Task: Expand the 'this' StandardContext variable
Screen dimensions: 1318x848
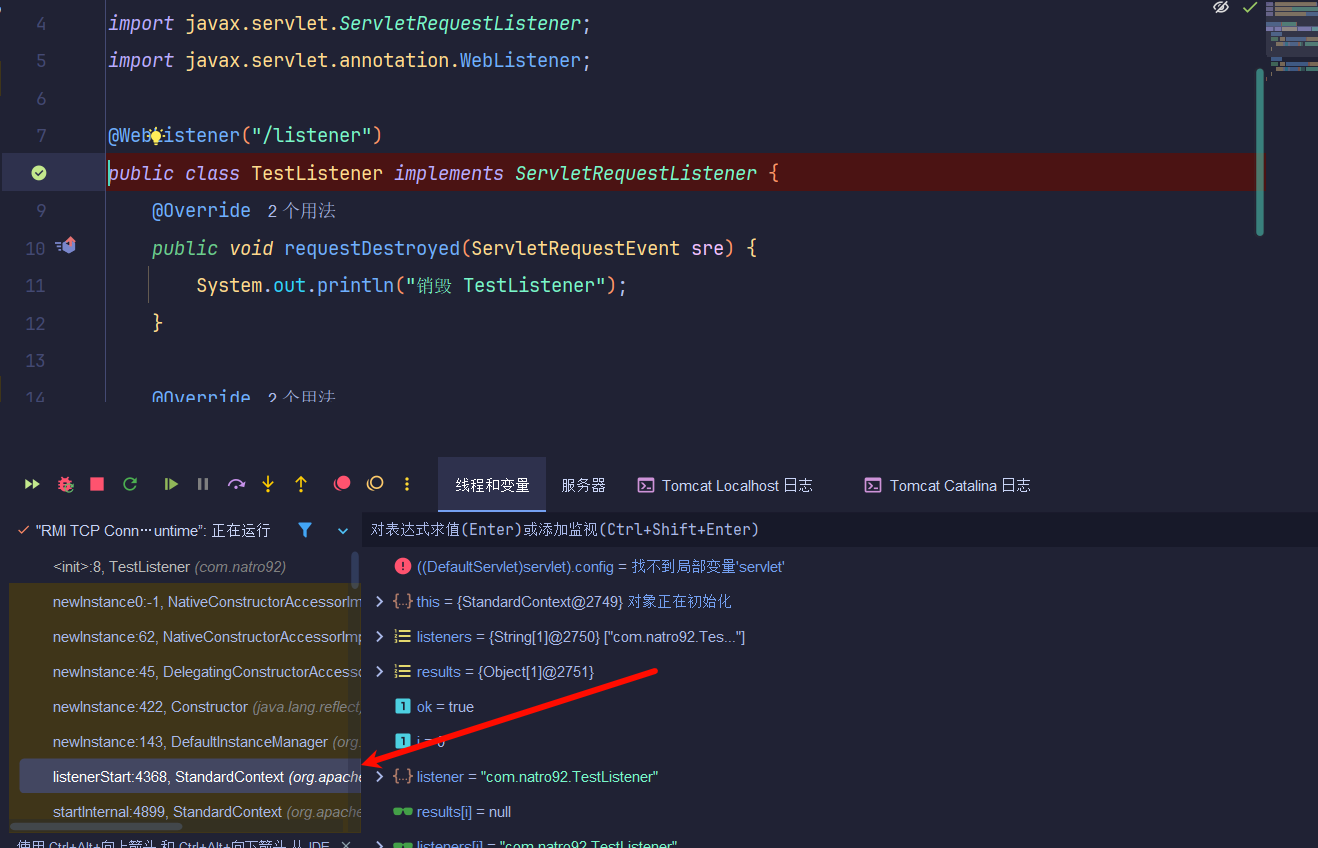Action: coord(379,602)
